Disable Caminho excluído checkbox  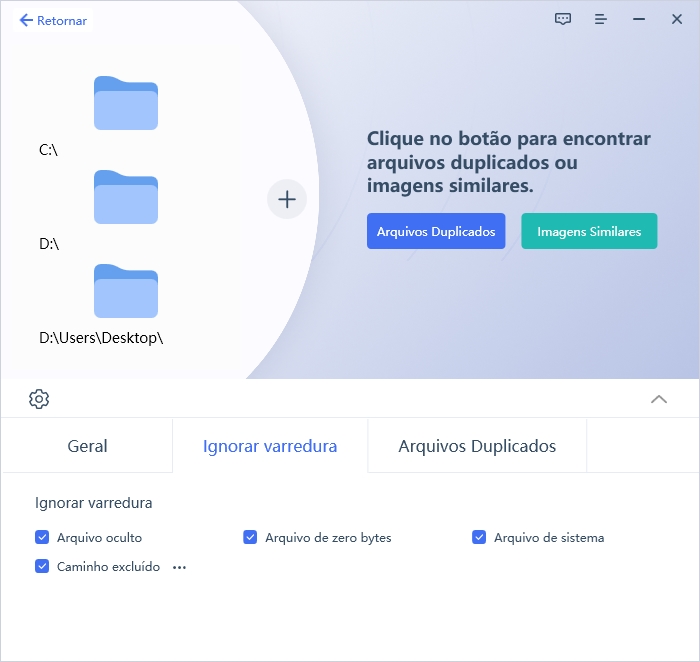42,566
